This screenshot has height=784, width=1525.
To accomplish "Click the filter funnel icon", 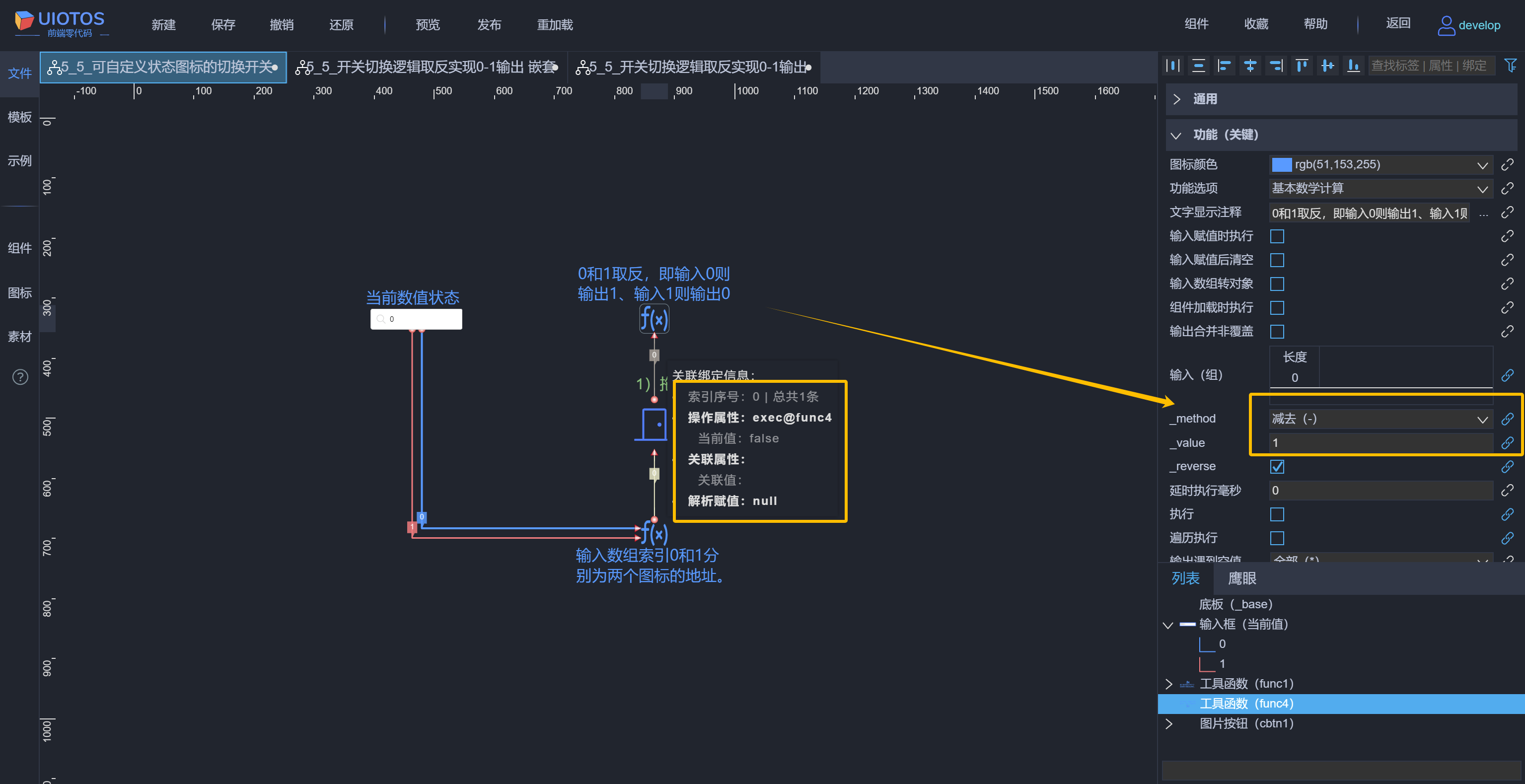I will pos(1510,66).
